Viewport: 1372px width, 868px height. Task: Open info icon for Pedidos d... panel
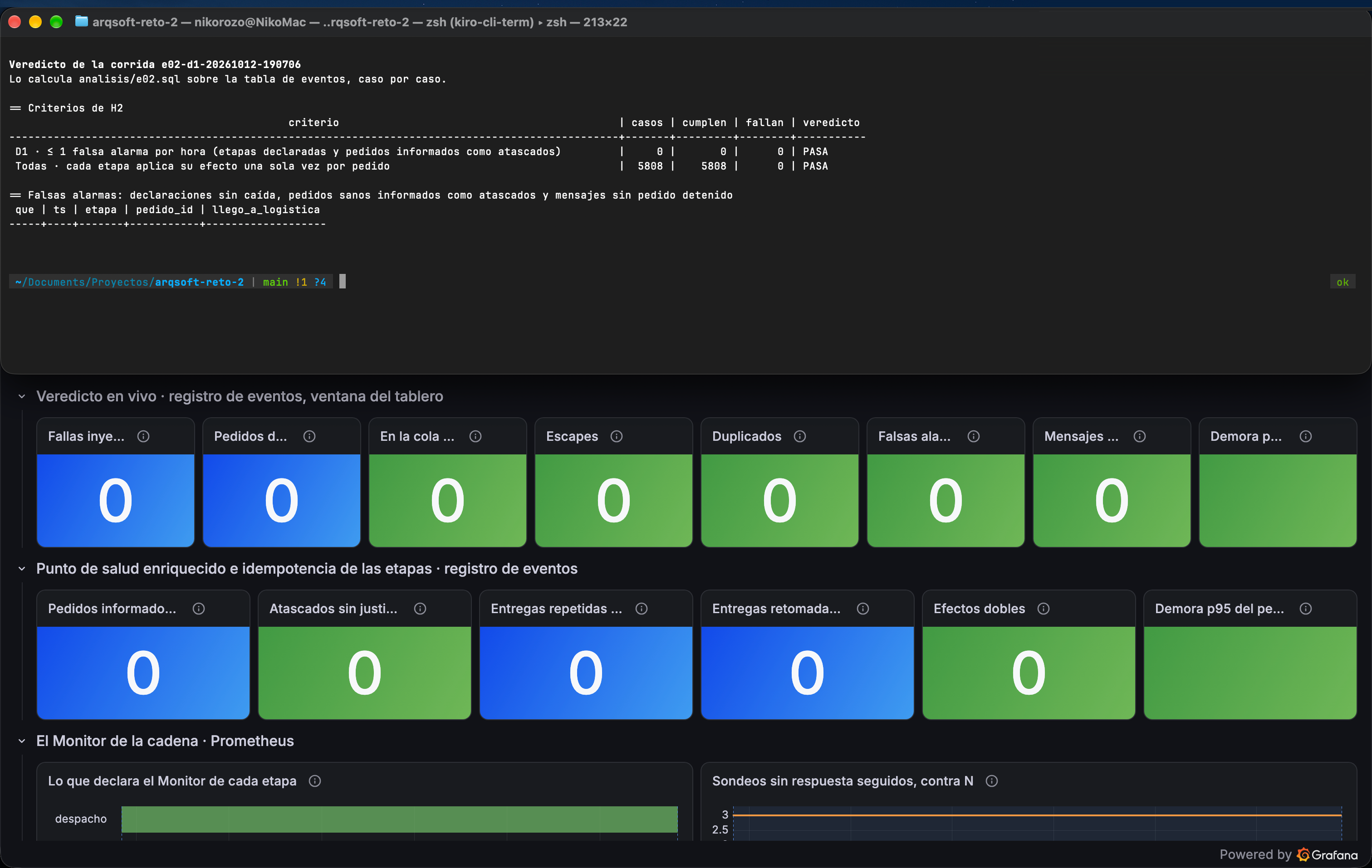pos(309,436)
